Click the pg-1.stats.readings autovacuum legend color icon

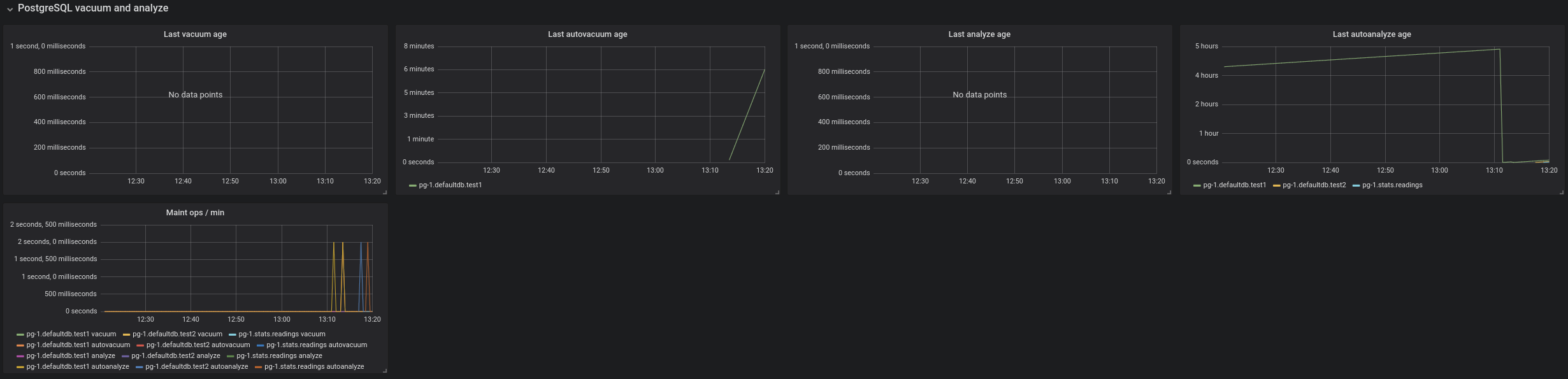click(x=260, y=345)
